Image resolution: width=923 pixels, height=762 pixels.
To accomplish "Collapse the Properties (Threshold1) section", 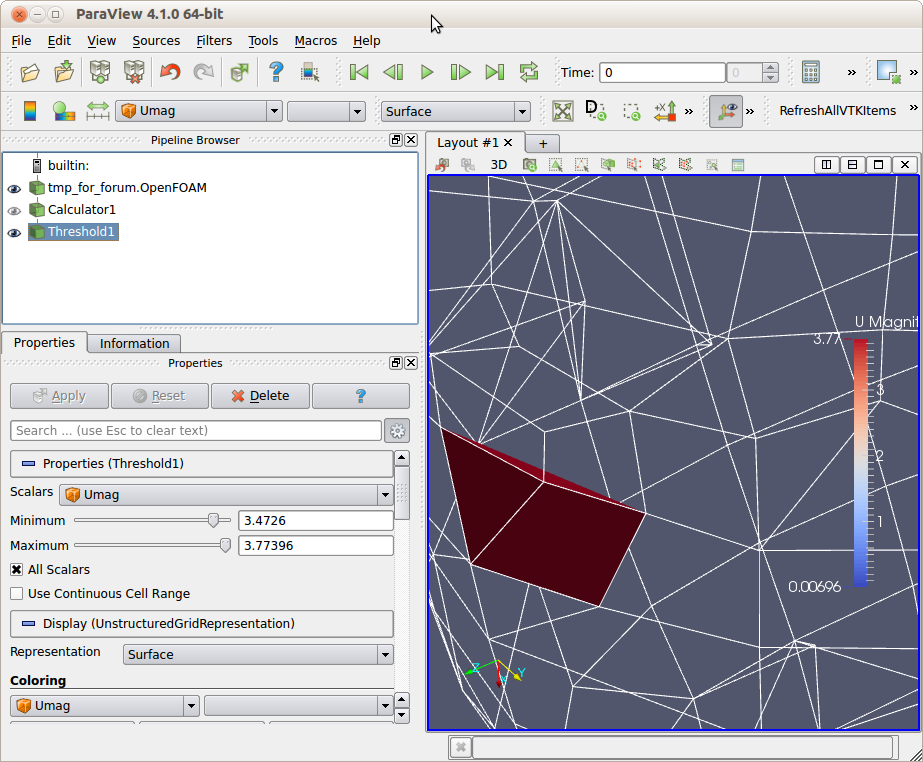I will tap(201, 464).
